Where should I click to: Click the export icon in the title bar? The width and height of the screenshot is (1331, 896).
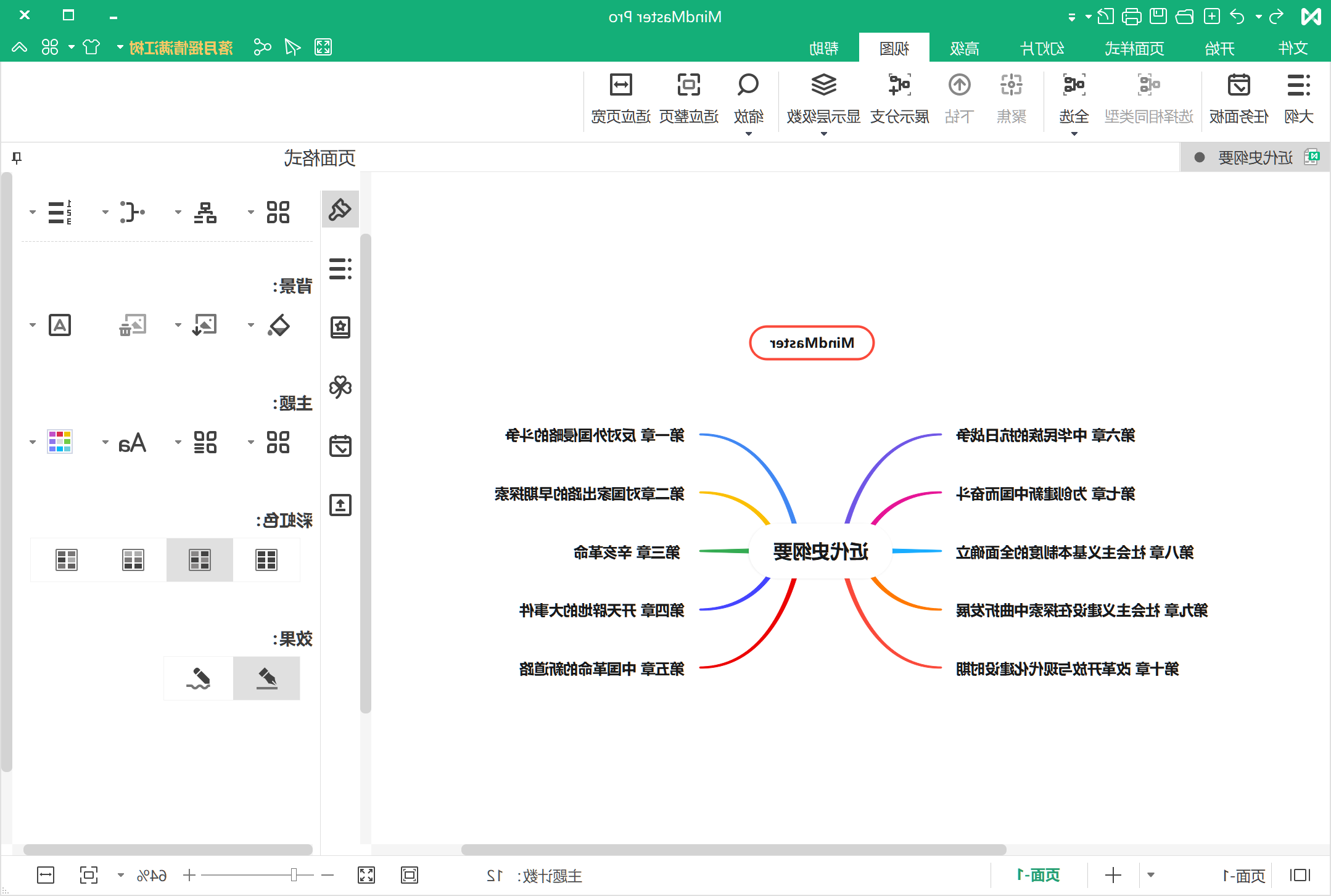(1106, 16)
